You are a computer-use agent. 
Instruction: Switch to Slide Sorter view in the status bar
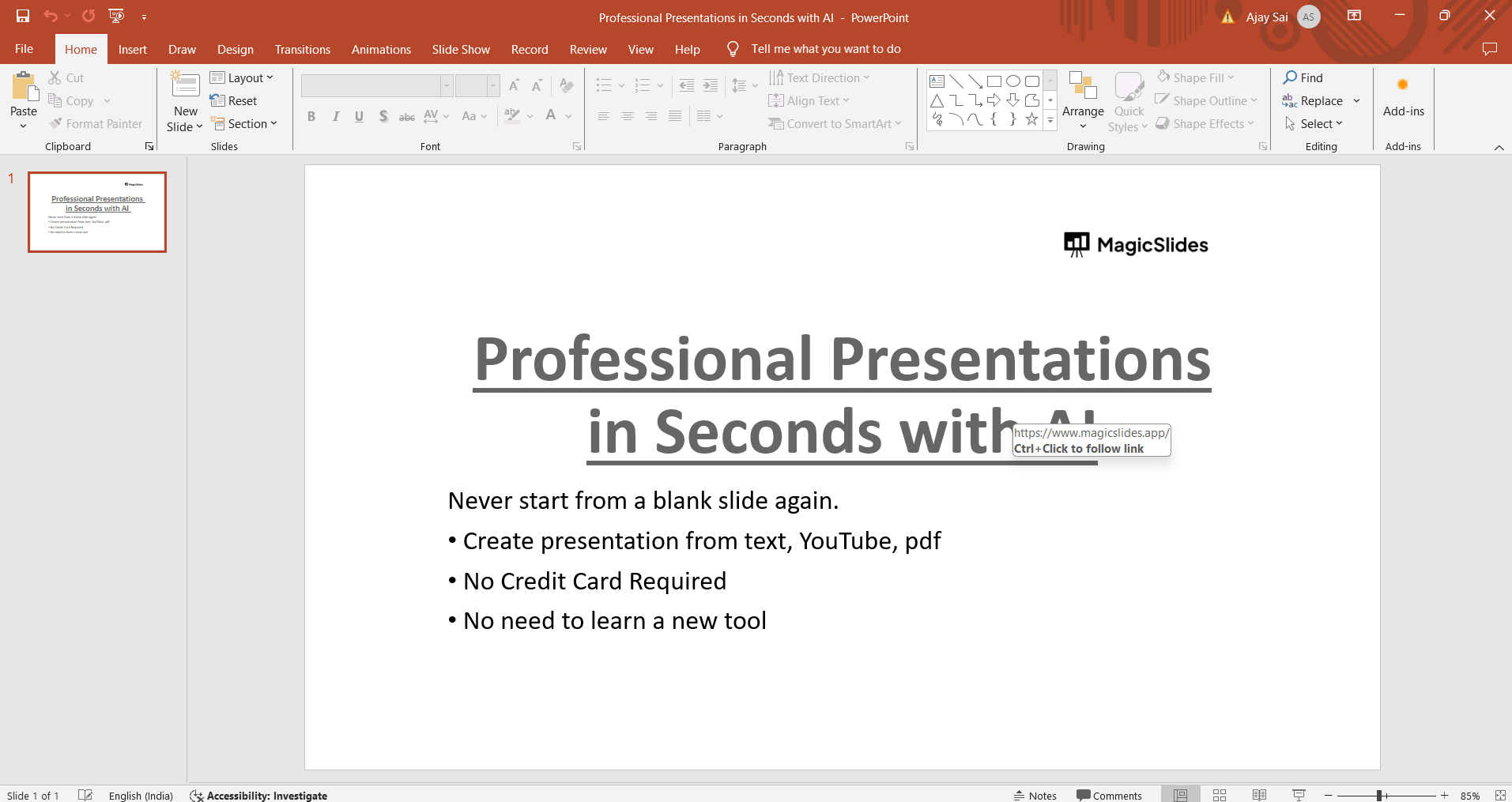(1220, 795)
